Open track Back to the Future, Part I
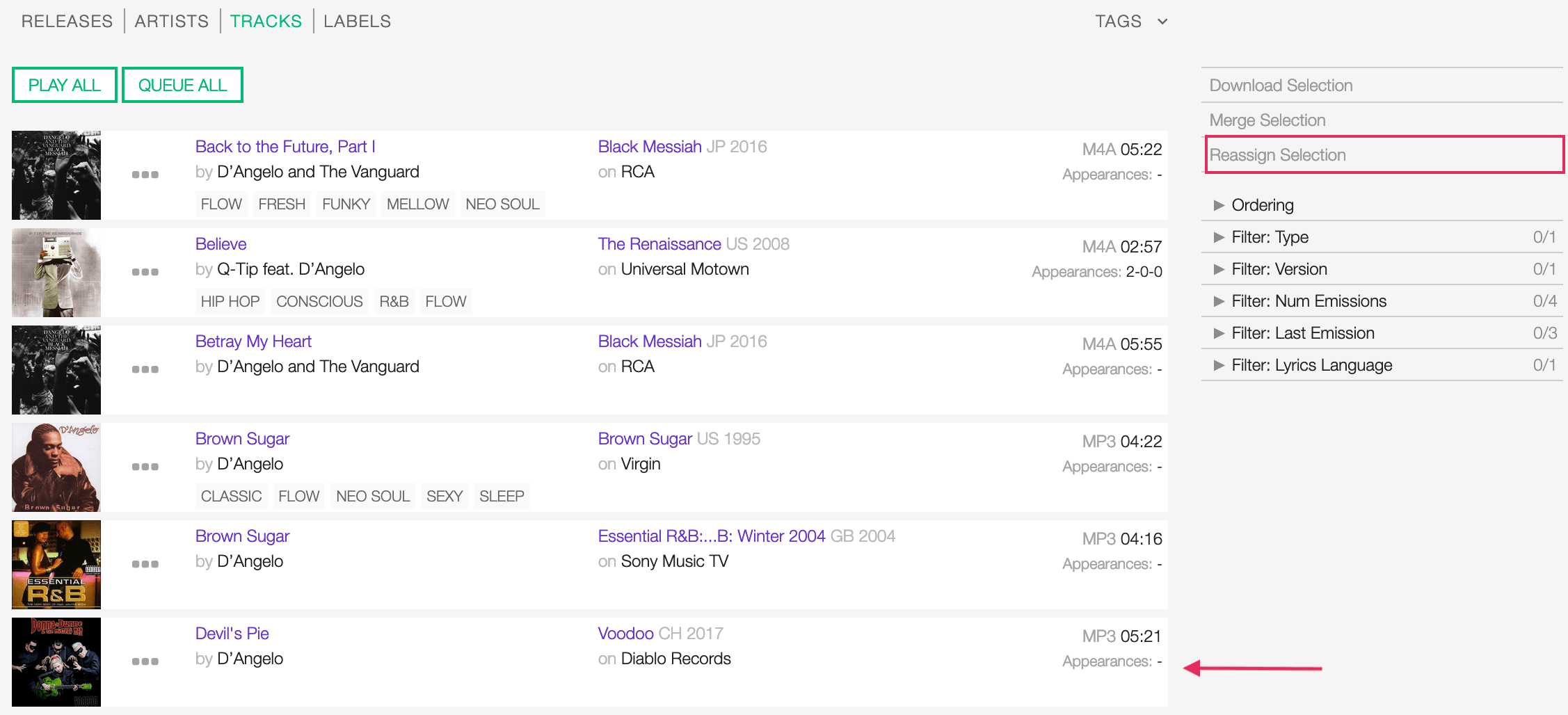1568x715 pixels. click(285, 147)
